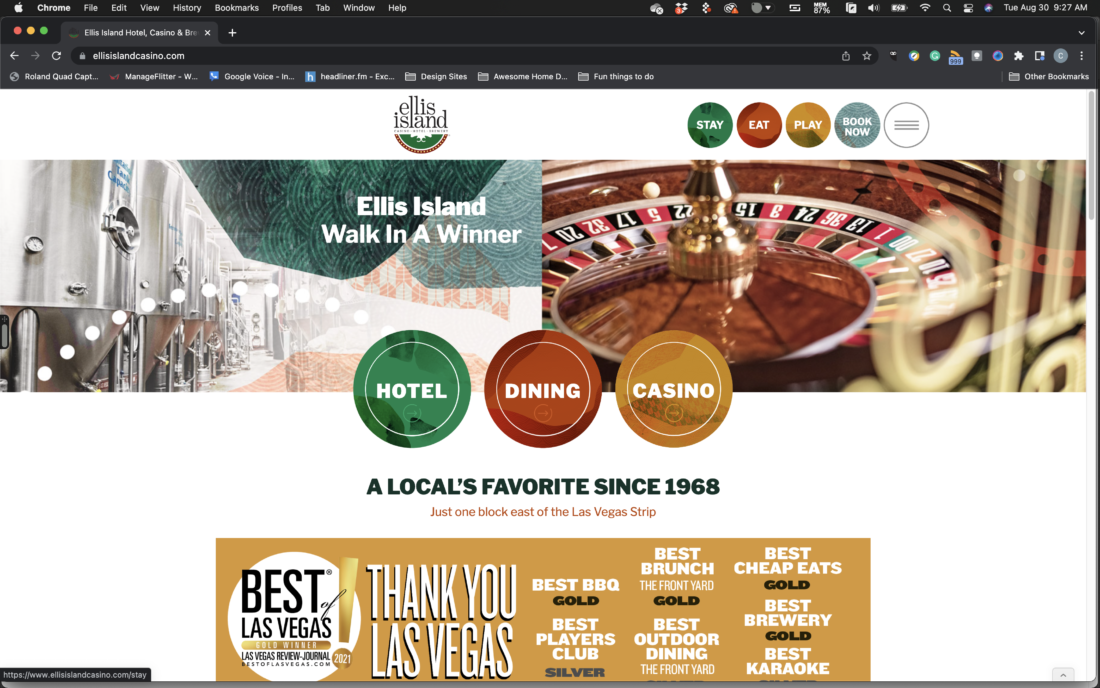Click the orange PLAY circle in header

[x=808, y=125]
